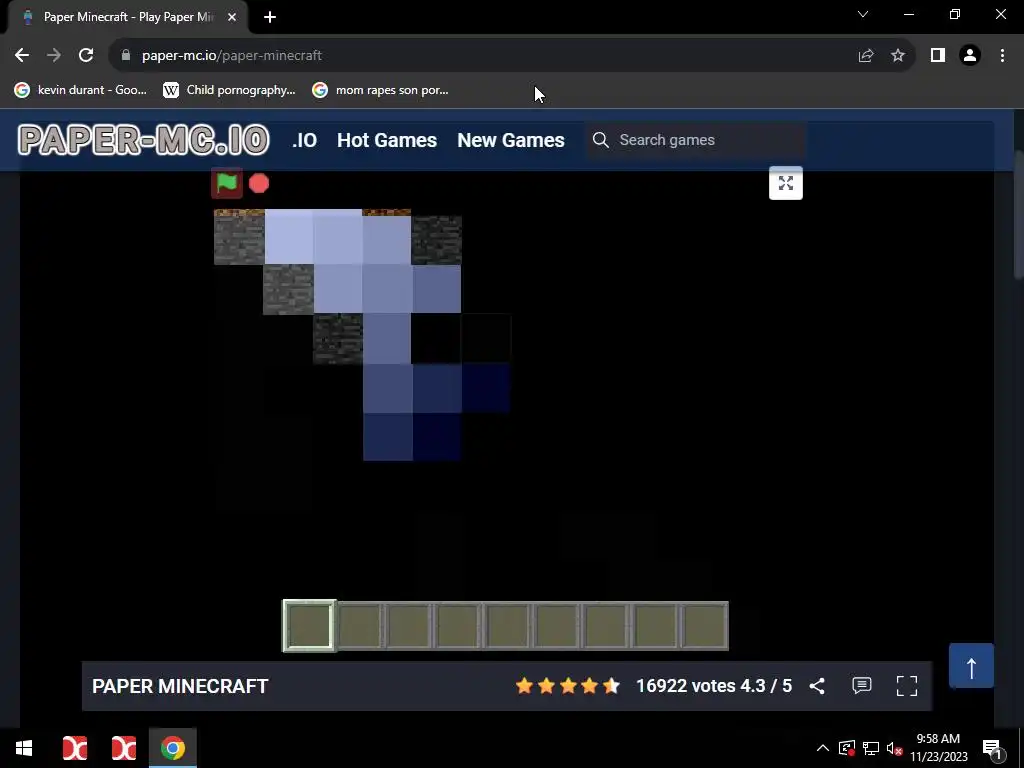Screen dimensions: 1024x768
Task: Open the Windows Start menu
Action: tap(24, 748)
